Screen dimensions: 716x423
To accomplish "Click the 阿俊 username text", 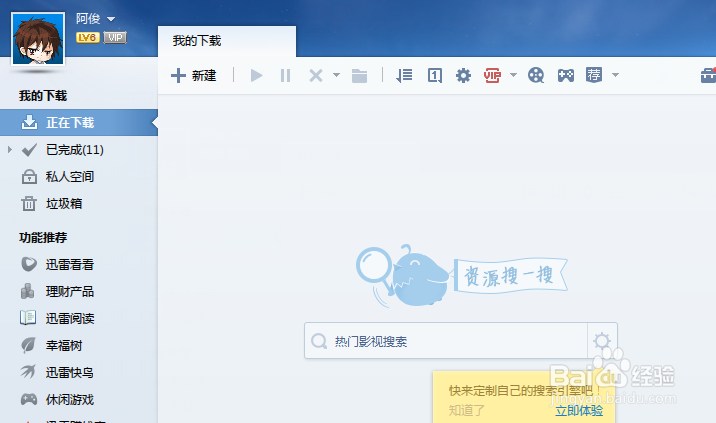I will pos(88,19).
